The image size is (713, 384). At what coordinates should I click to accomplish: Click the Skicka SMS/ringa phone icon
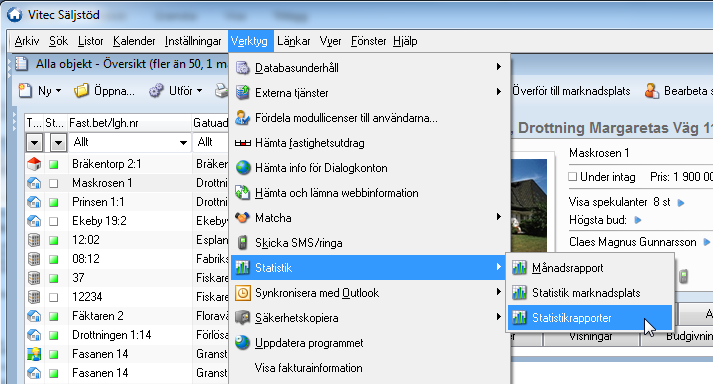[243, 243]
